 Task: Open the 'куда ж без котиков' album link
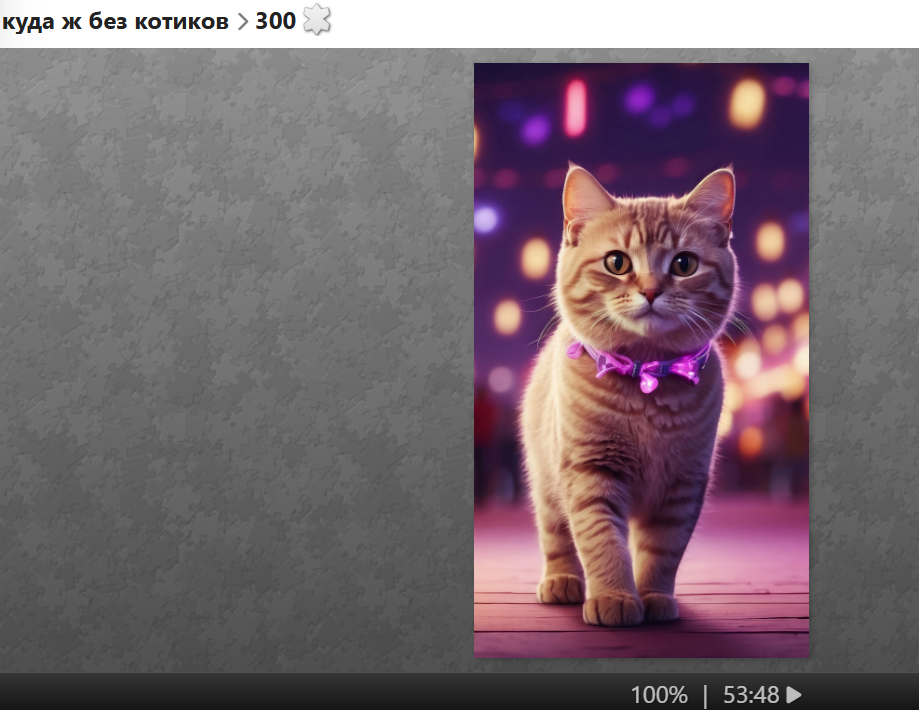point(115,21)
